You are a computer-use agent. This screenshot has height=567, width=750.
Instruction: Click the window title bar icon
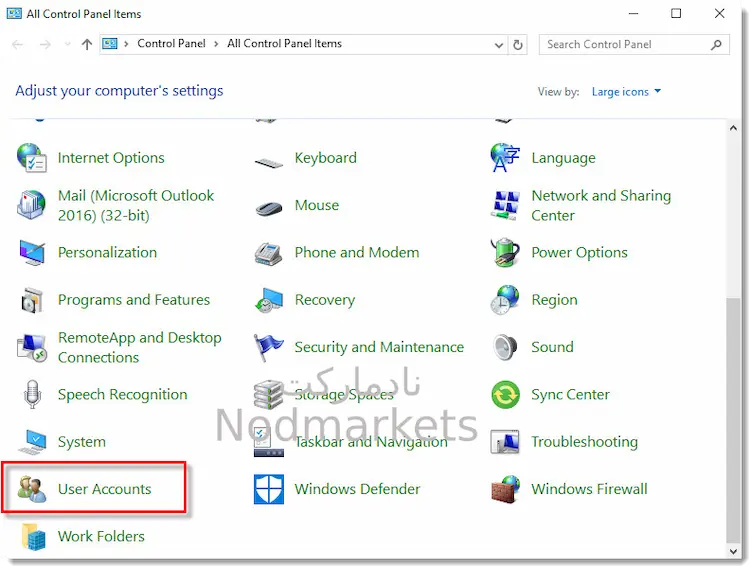pos(14,13)
